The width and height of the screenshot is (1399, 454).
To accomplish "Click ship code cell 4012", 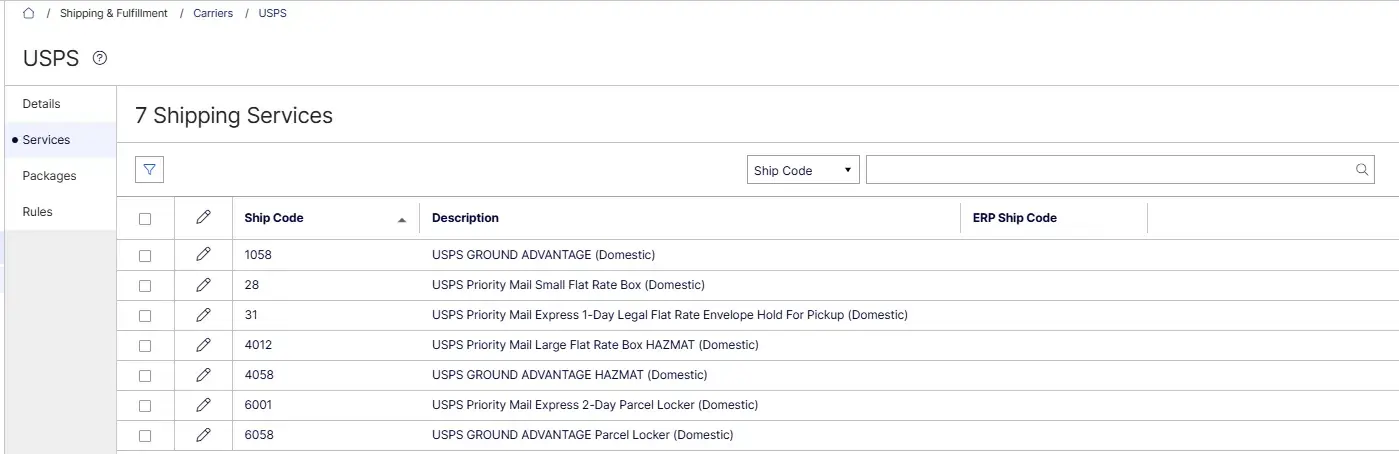I will [x=258, y=345].
